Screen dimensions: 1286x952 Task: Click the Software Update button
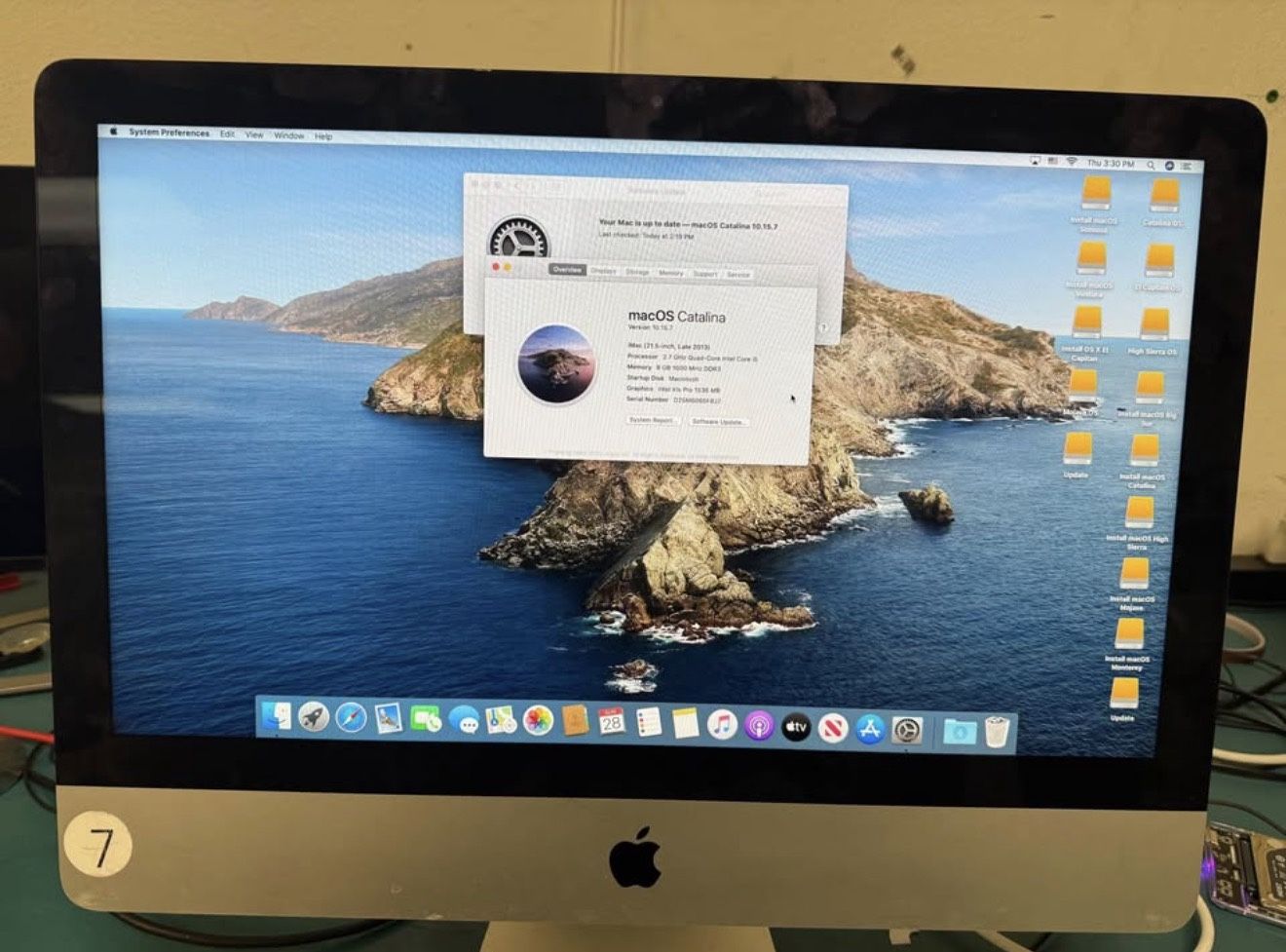pyautogui.click(x=718, y=420)
